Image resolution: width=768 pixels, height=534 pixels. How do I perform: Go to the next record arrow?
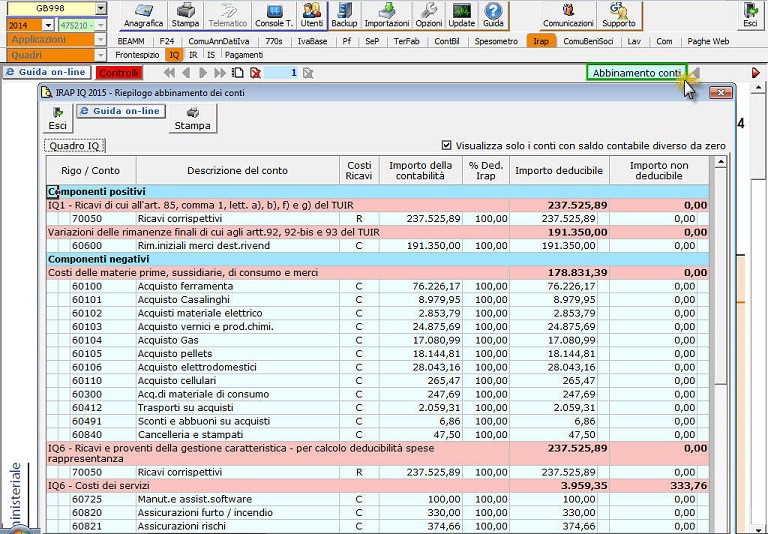203,73
